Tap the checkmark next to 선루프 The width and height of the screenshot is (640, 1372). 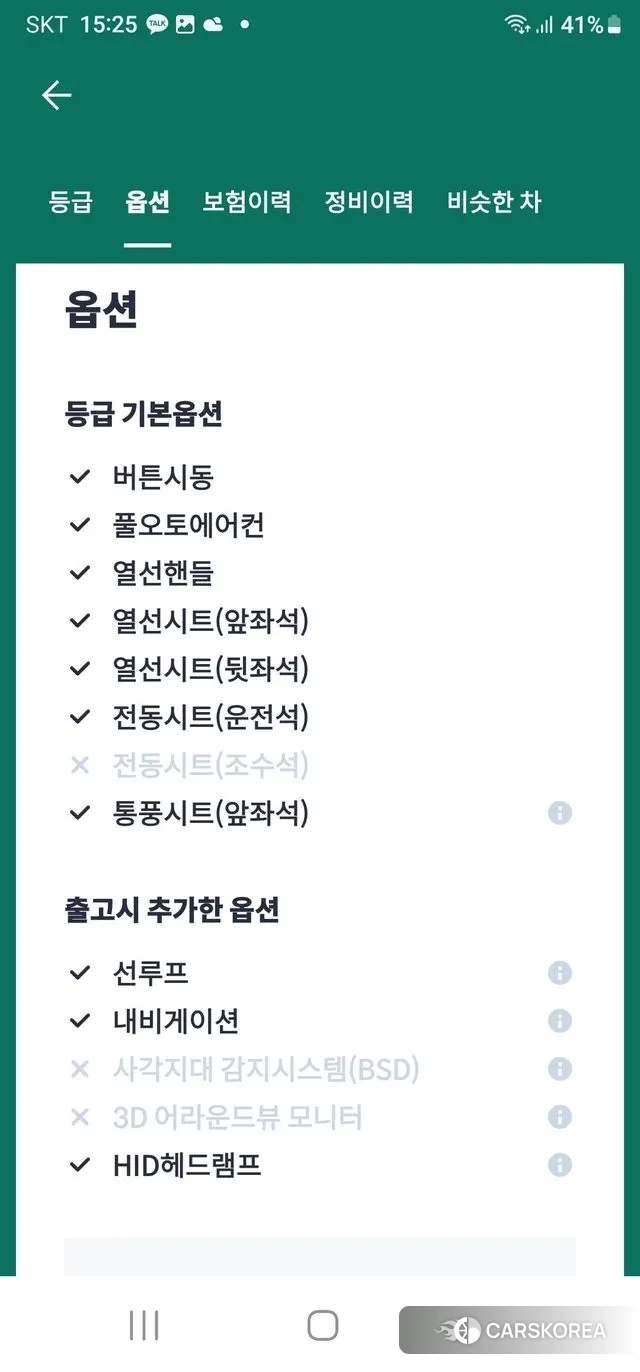80,973
